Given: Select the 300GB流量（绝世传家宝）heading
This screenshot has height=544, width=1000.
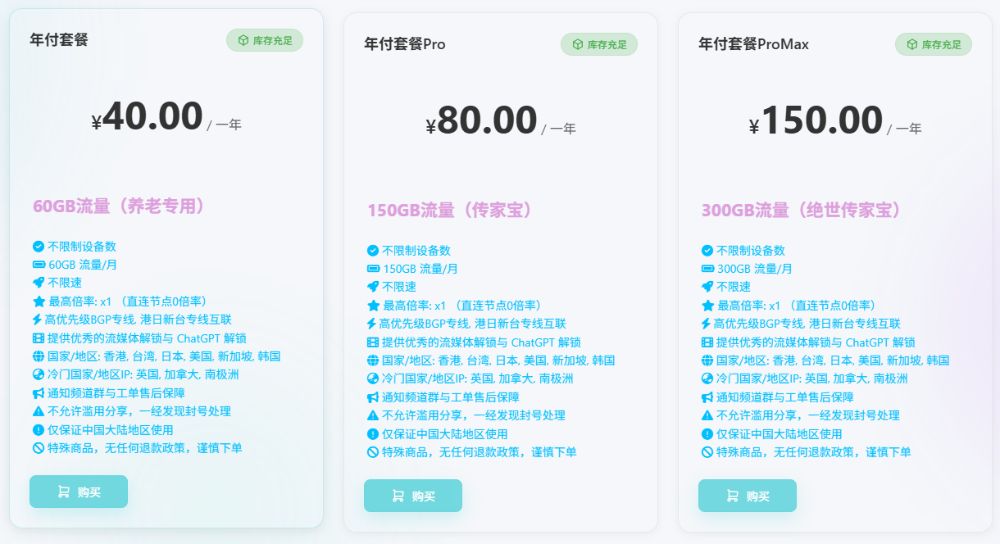Looking at the screenshot, I should pos(801,210).
